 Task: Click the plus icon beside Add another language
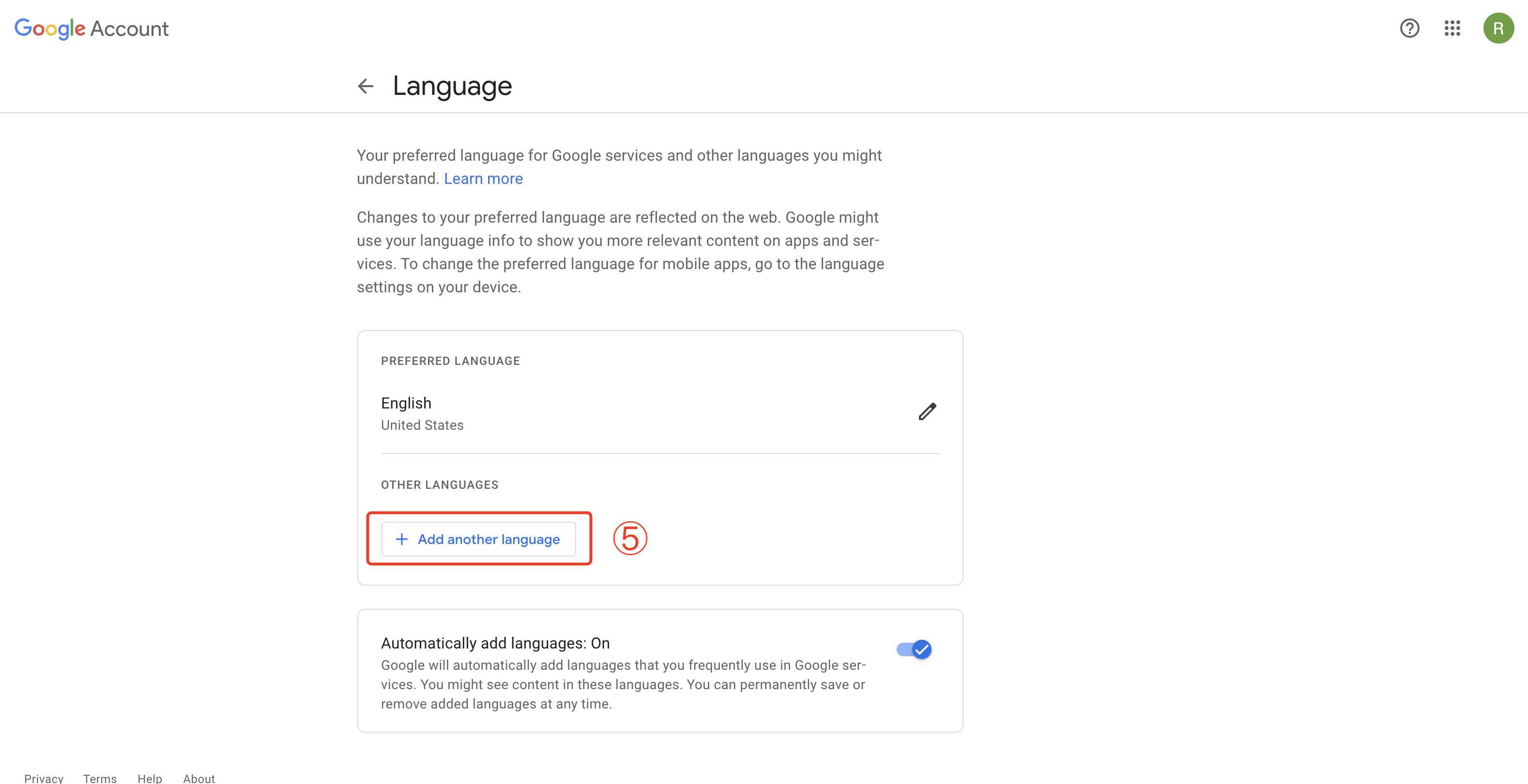coord(401,539)
